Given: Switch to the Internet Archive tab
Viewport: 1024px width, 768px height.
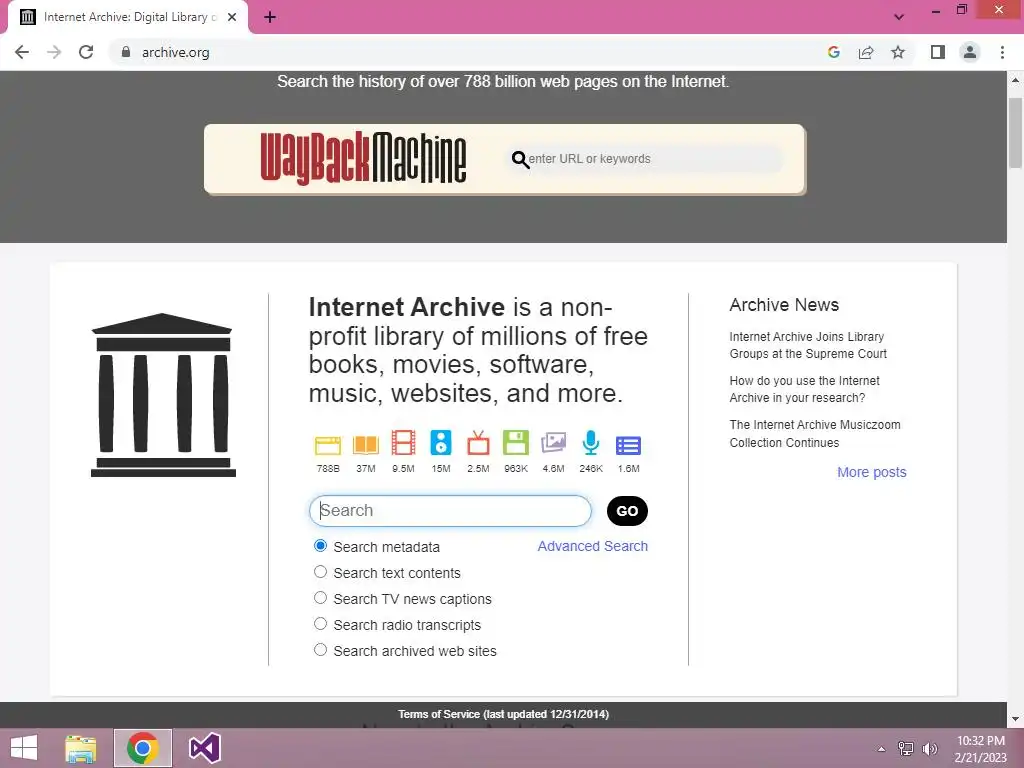Looking at the screenshot, I should tap(127, 17).
